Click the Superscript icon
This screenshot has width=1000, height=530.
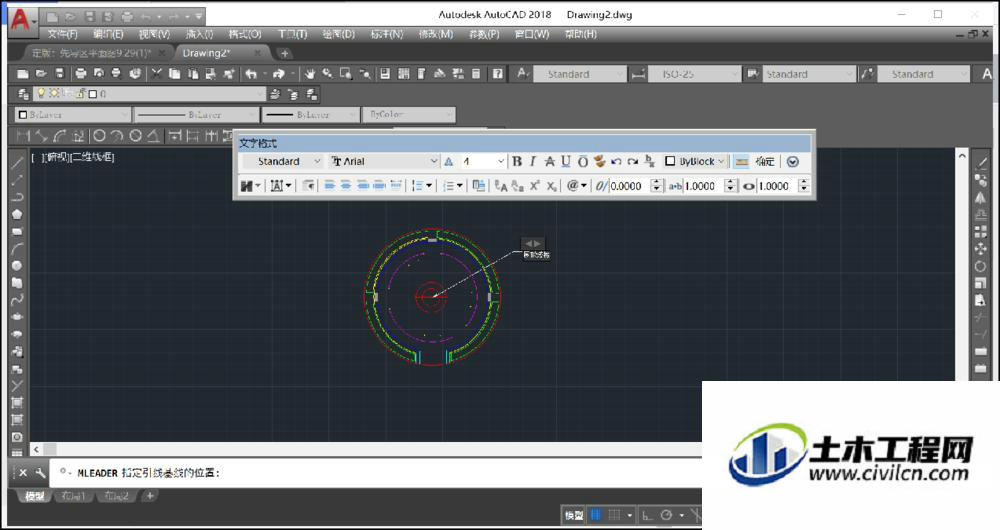[x=534, y=186]
